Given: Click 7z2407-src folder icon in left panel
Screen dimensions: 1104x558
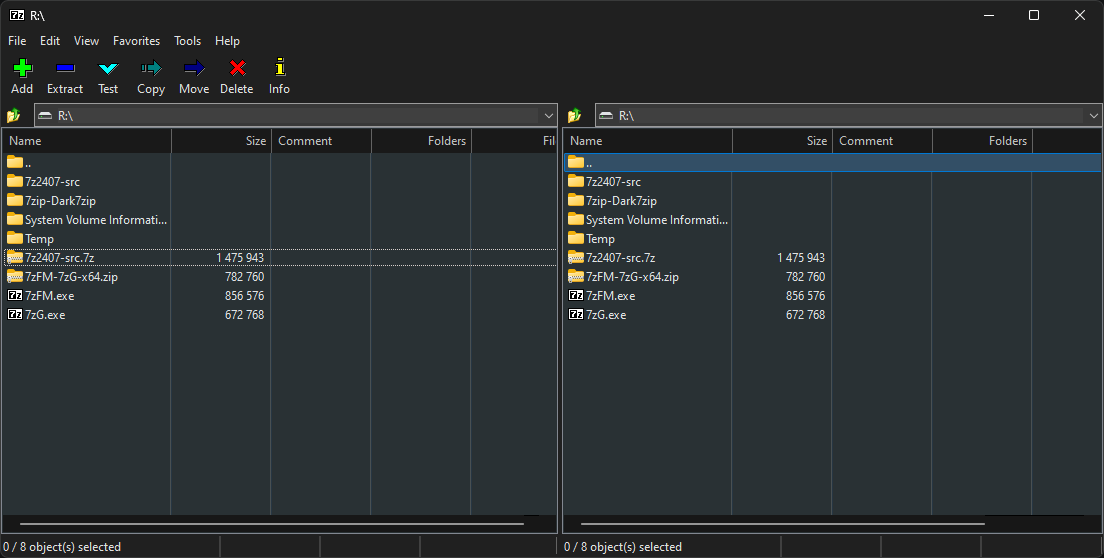Looking at the screenshot, I should (x=15, y=182).
